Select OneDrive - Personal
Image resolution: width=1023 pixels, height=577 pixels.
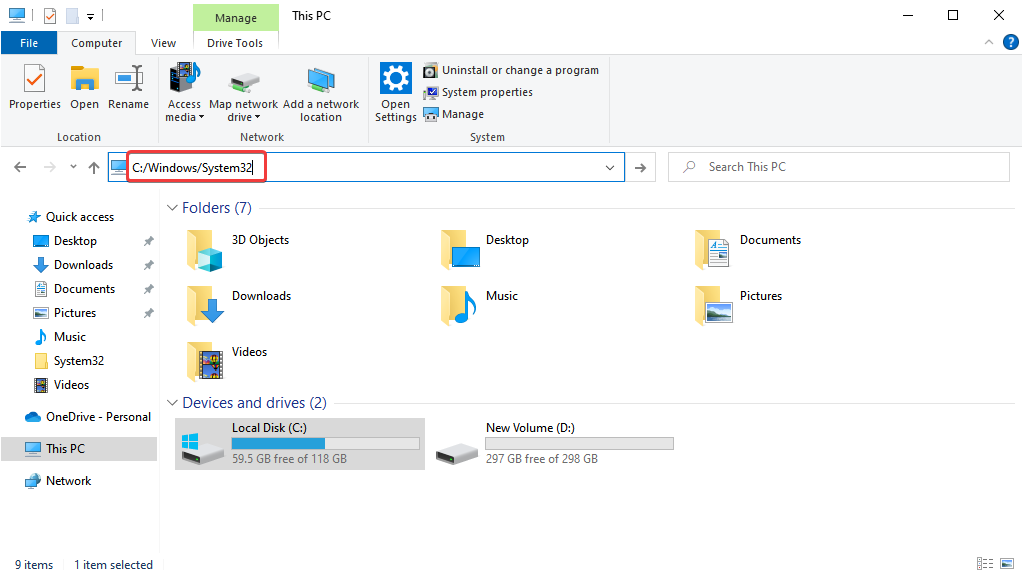(87, 416)
